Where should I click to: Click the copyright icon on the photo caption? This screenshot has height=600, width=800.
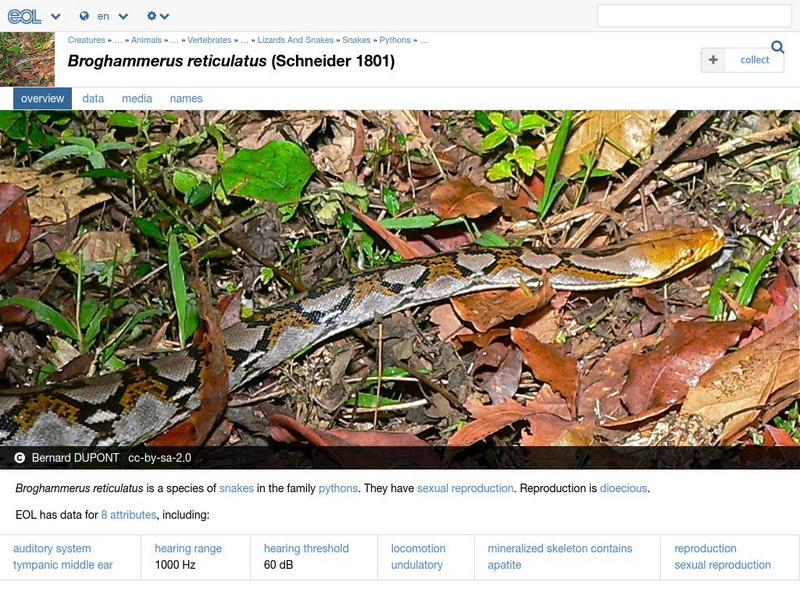pyautogui.click(x=22, y=456)
